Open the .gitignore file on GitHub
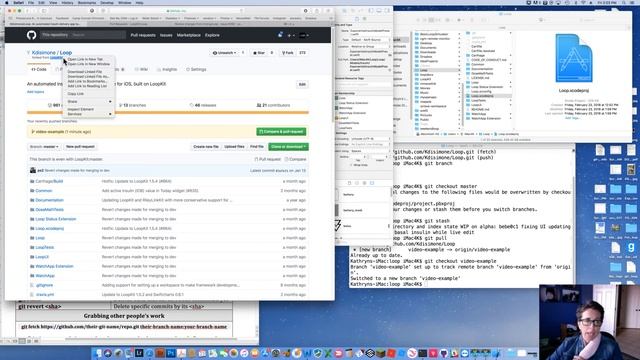The image size is (640, 360). coord(44,285)
